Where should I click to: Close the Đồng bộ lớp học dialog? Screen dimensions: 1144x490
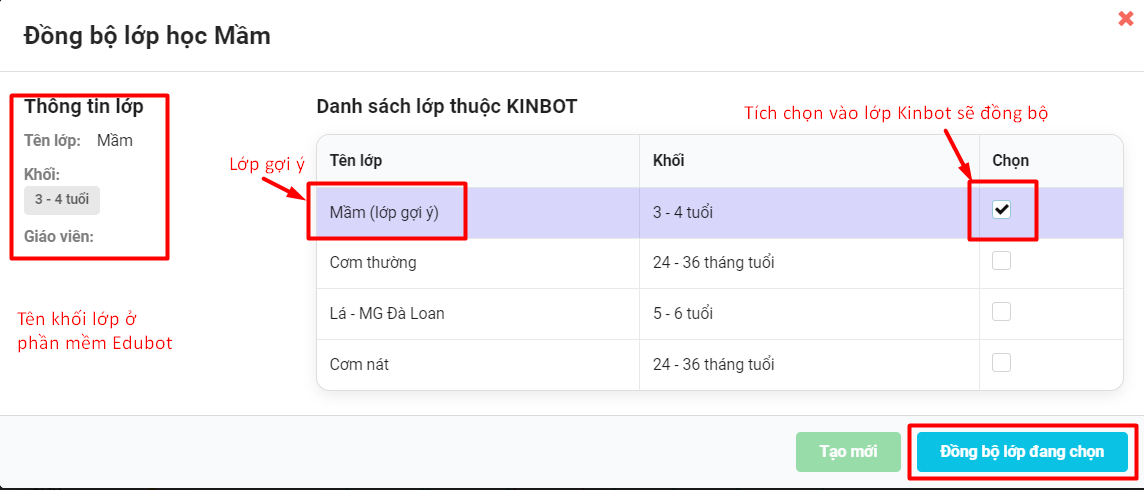coord(1125,18)
